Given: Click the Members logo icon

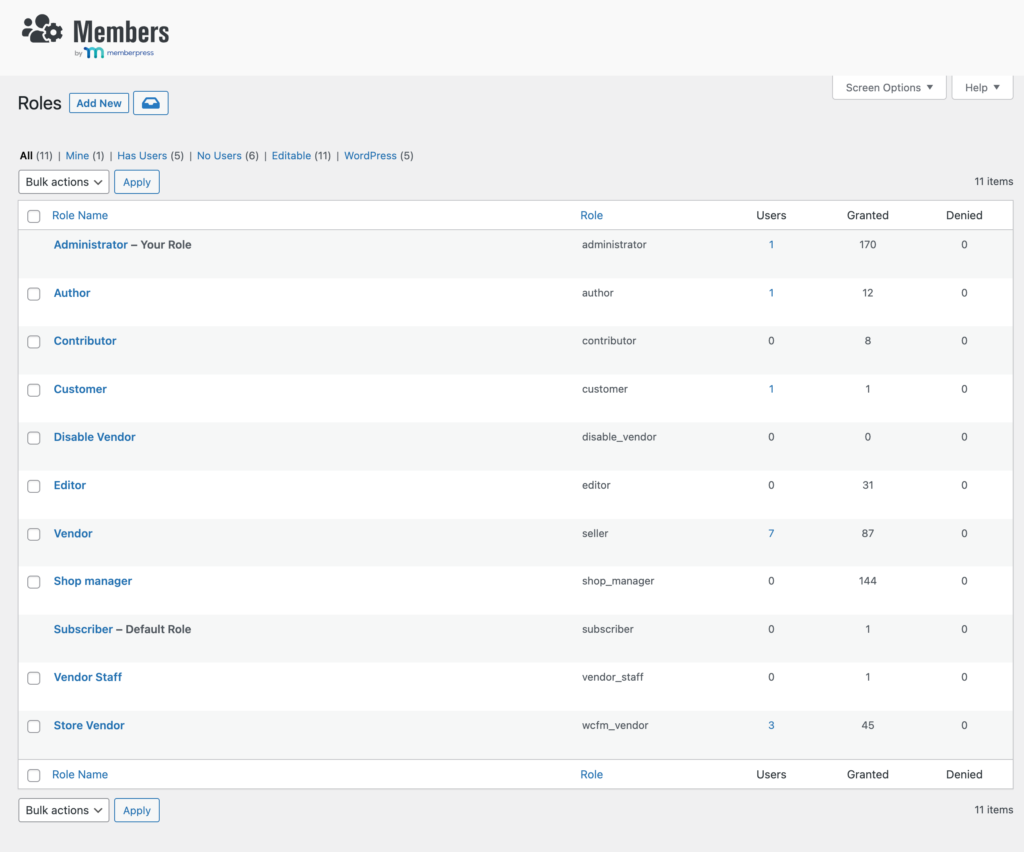Looking at the screenshot, I should pyautogui.click(x=42, y=30).
